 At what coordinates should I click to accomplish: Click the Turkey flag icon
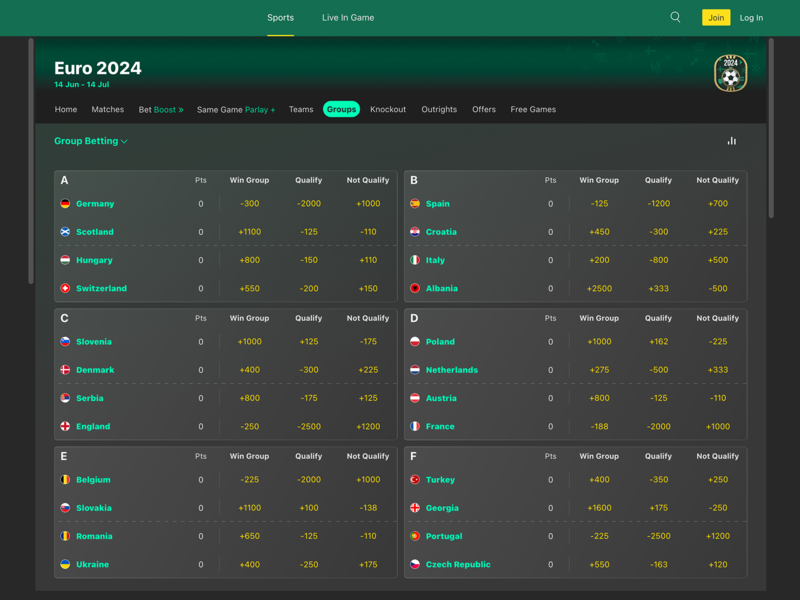[x=415, y=480]
